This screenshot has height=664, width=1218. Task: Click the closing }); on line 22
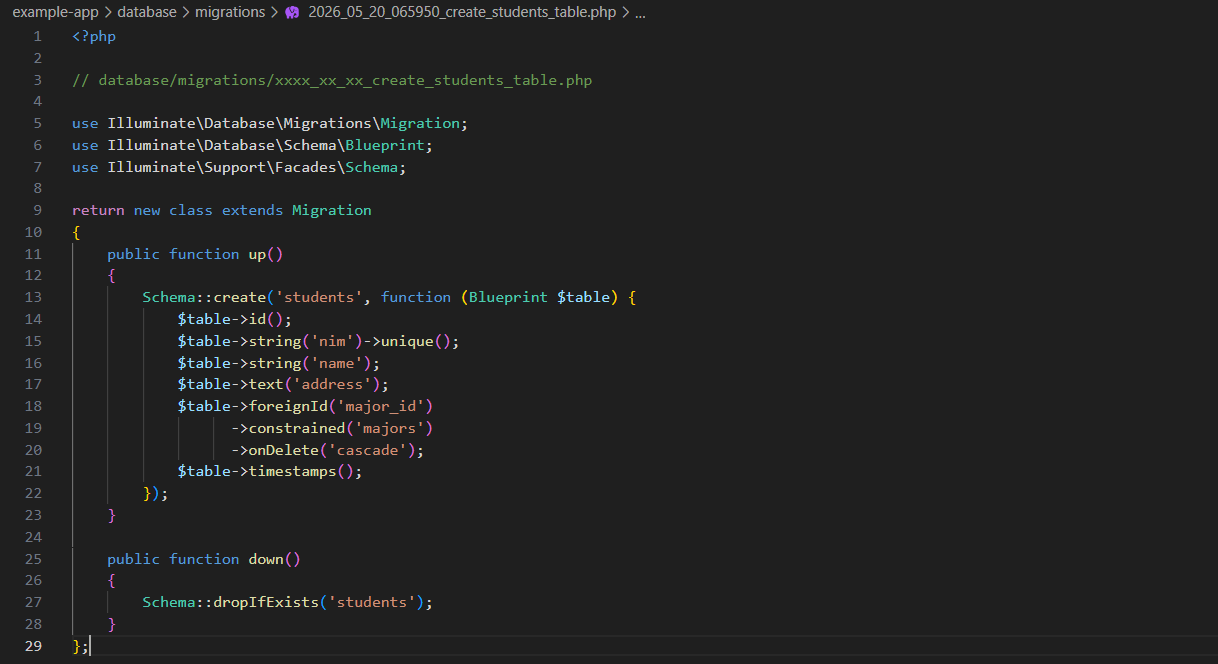[x=155, y=493]
